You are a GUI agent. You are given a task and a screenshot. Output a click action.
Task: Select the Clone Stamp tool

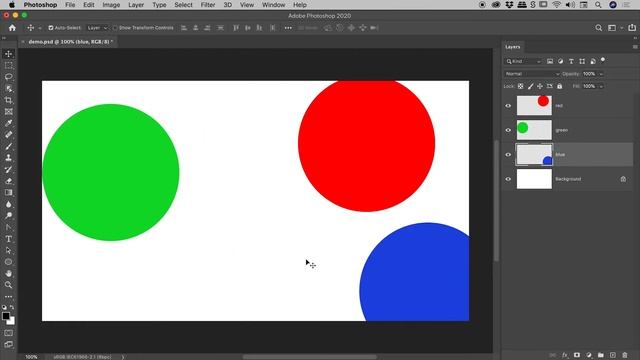(x=9, y=158)
